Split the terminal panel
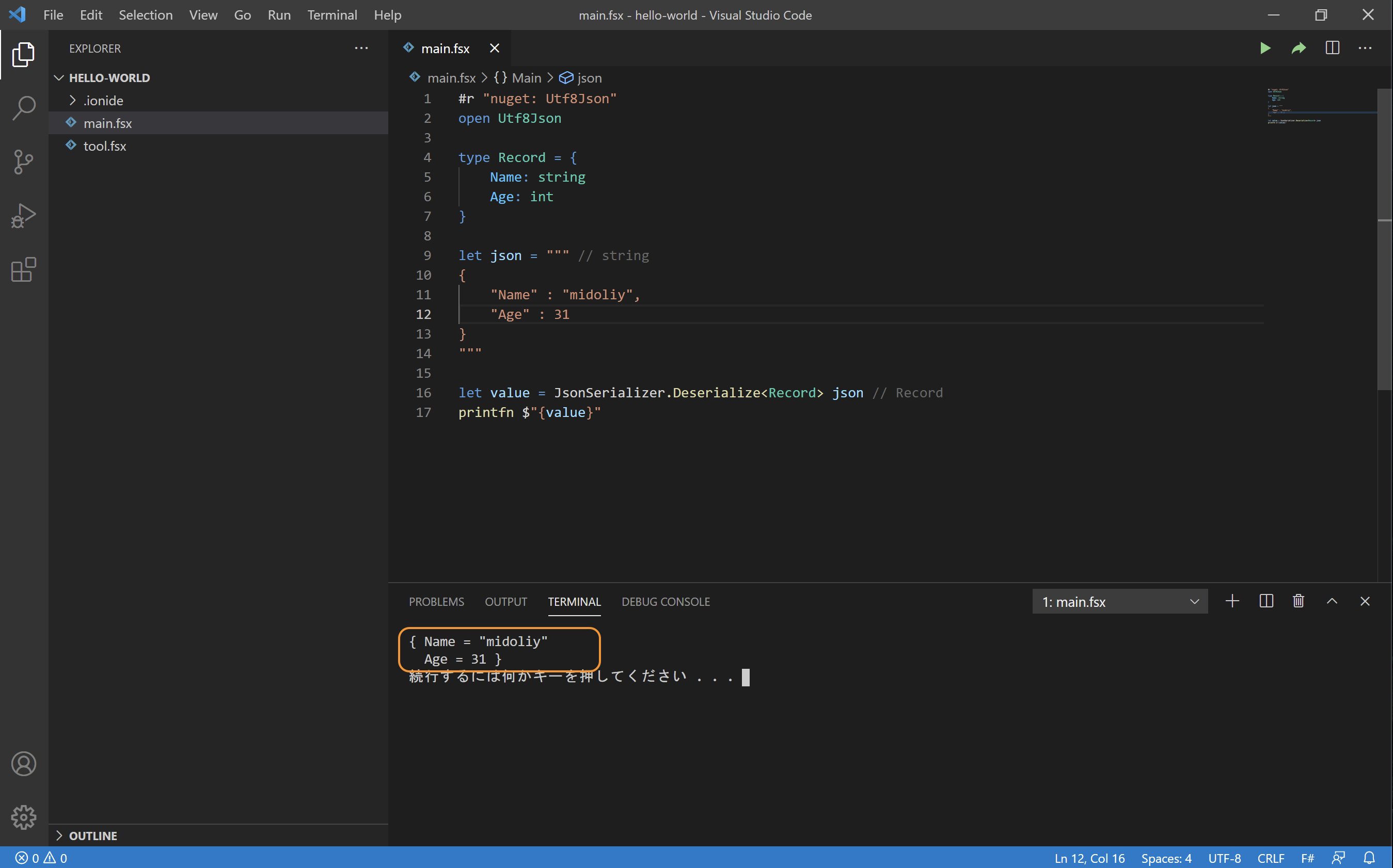Image resolution: width=1393 pixels, height=868 pixels. pyautogui.click(x=1266, y=601)
